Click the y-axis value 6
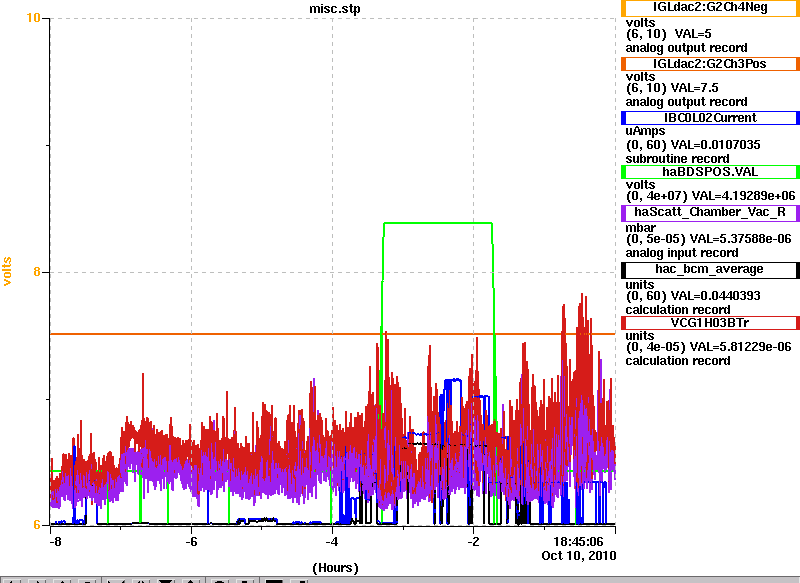 pos(37,525)
